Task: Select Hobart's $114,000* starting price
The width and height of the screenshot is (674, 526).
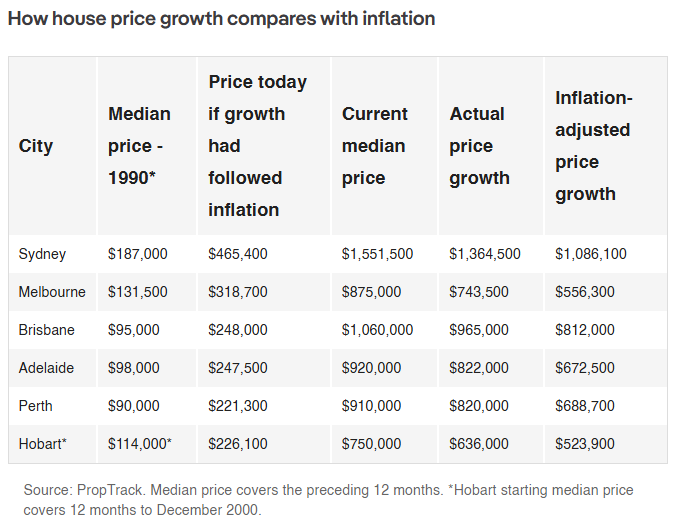Action: pyautogui.click(x=140, y=443)
